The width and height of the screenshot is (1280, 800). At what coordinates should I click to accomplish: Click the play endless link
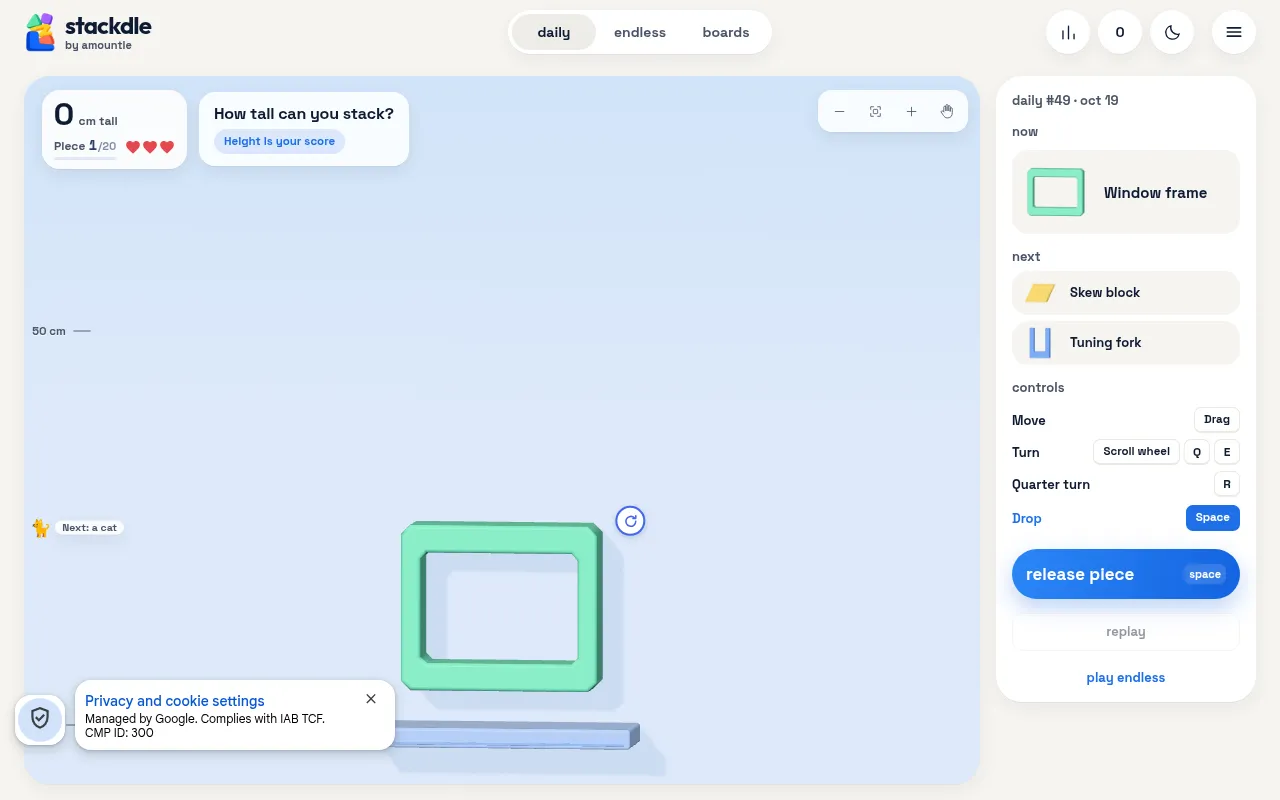click(1126, 678)
